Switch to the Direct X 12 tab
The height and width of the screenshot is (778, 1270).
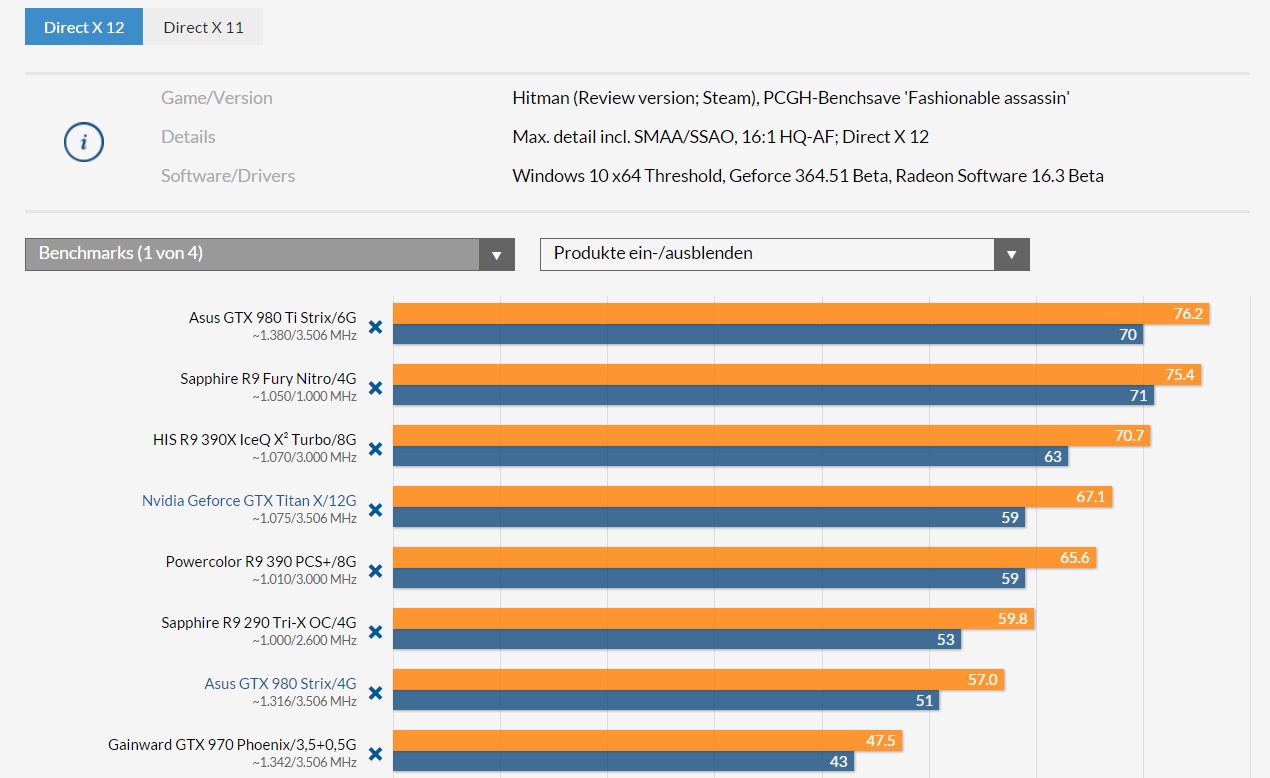coord(84,27)
